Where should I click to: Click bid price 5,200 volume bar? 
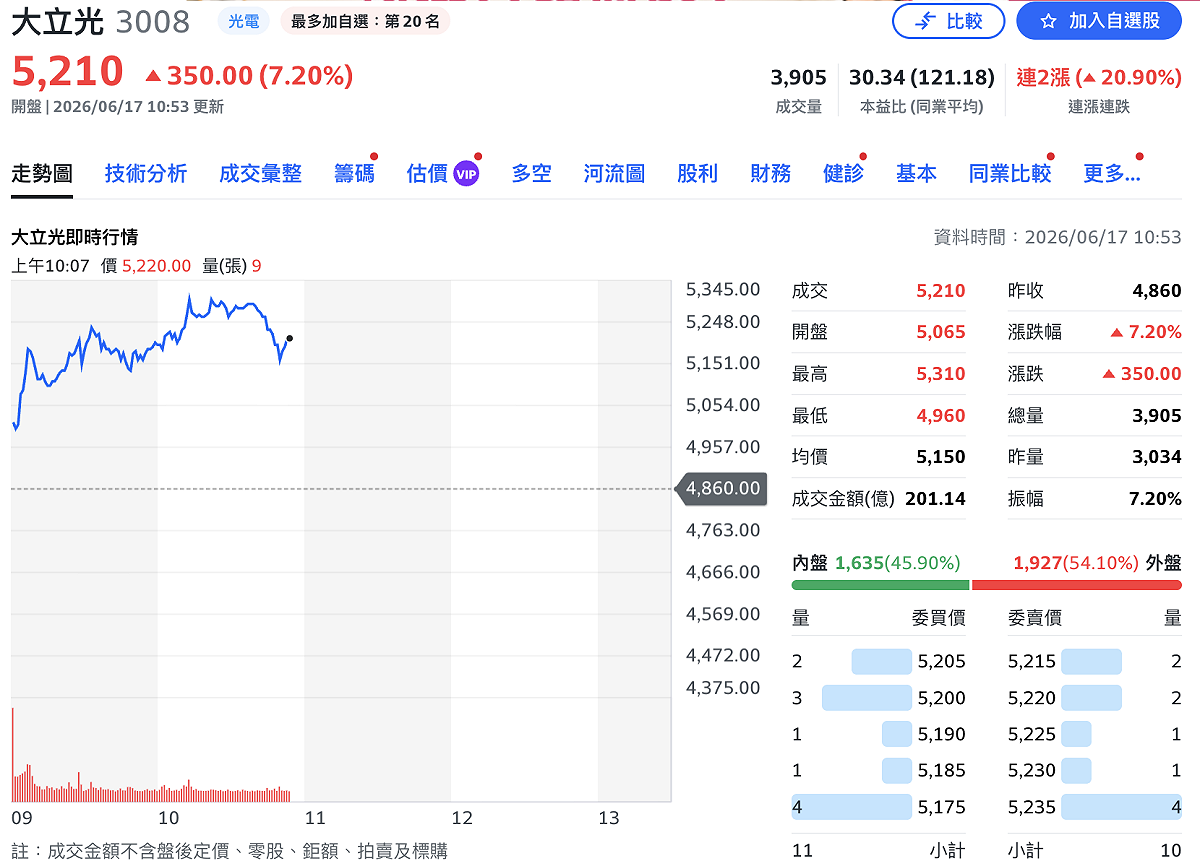867,698
